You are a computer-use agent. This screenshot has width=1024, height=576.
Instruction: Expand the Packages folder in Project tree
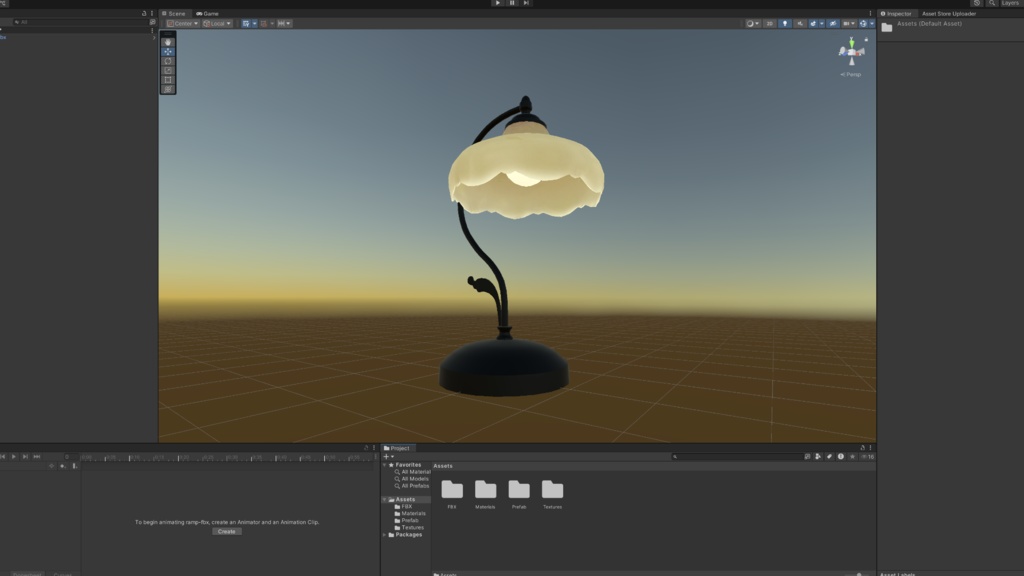pyautogui.click(x=386, y=535)
